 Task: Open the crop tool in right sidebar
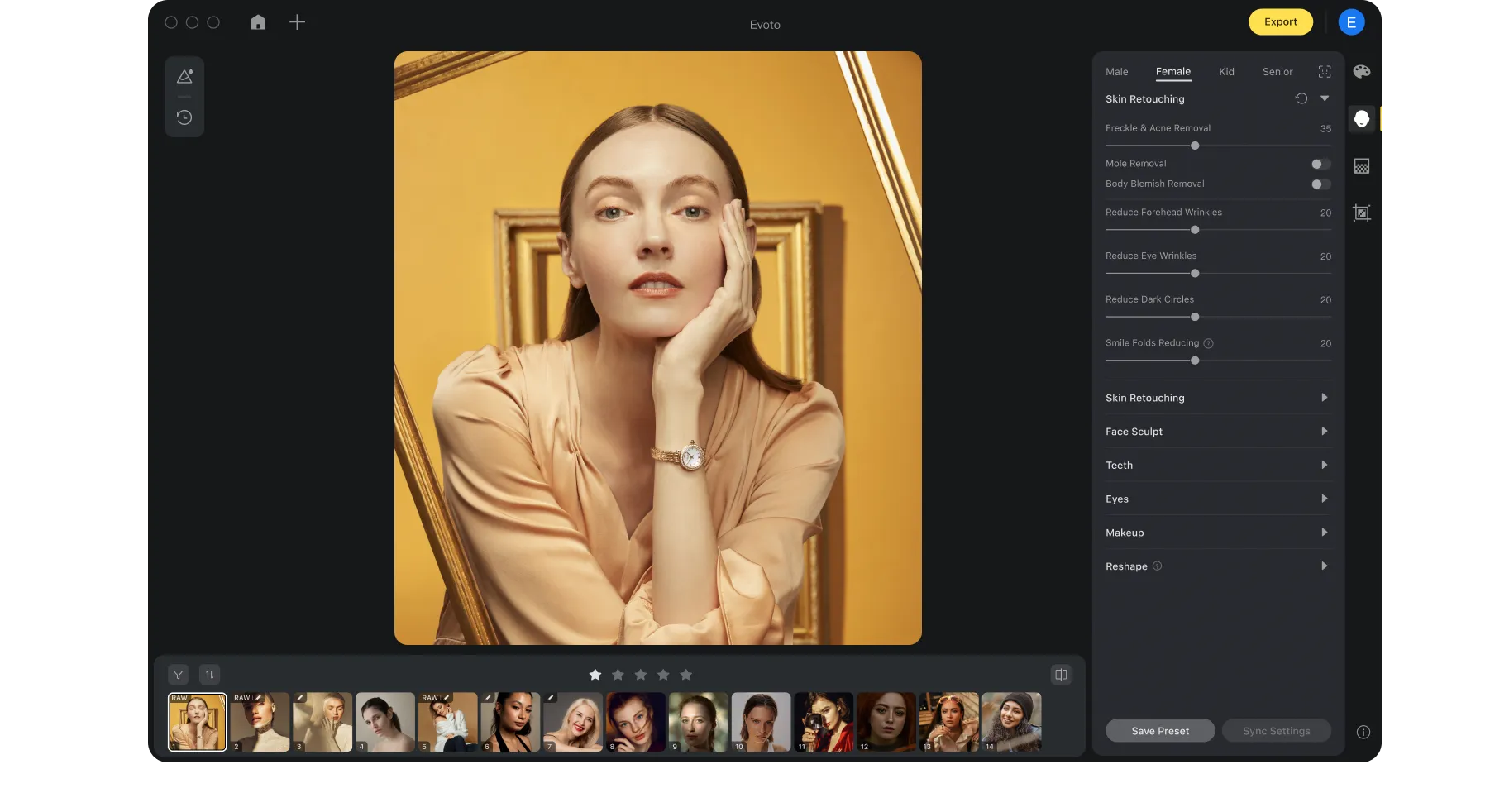coord(1362,213)
